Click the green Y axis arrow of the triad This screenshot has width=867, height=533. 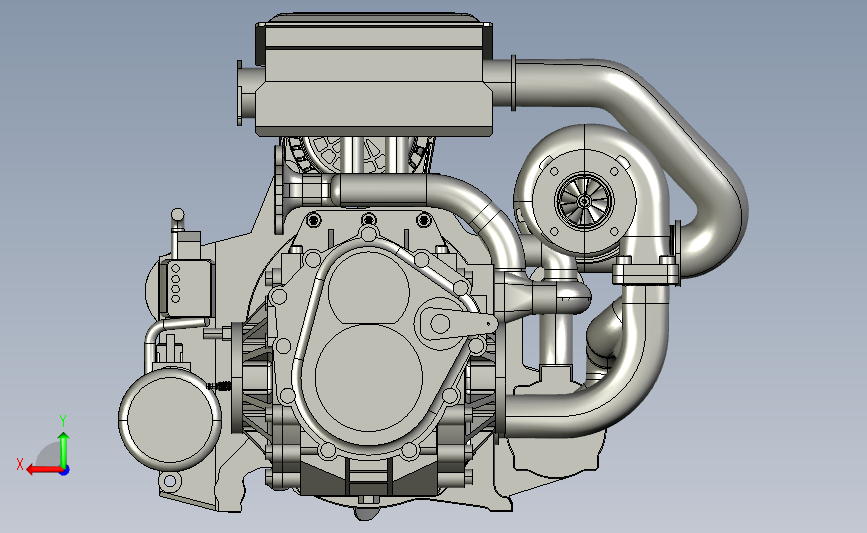[x=64, y=450]
